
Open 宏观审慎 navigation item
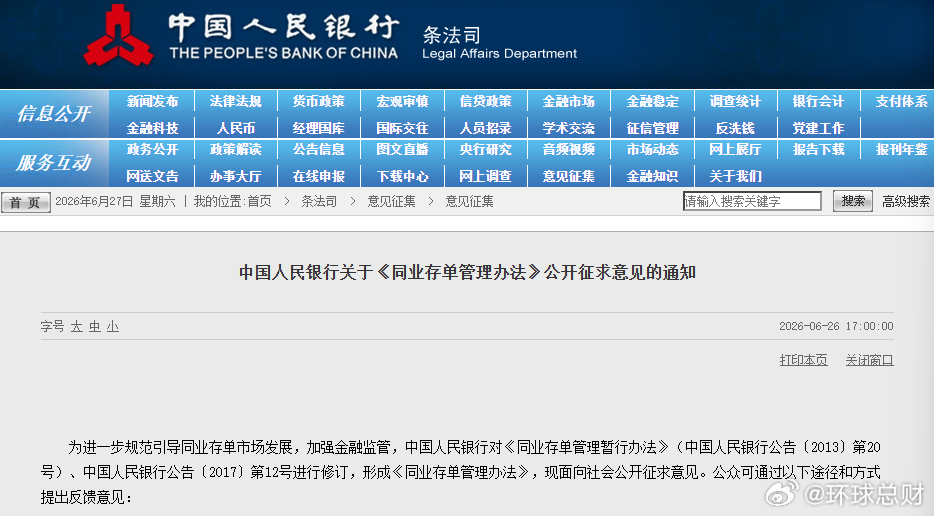402,101
